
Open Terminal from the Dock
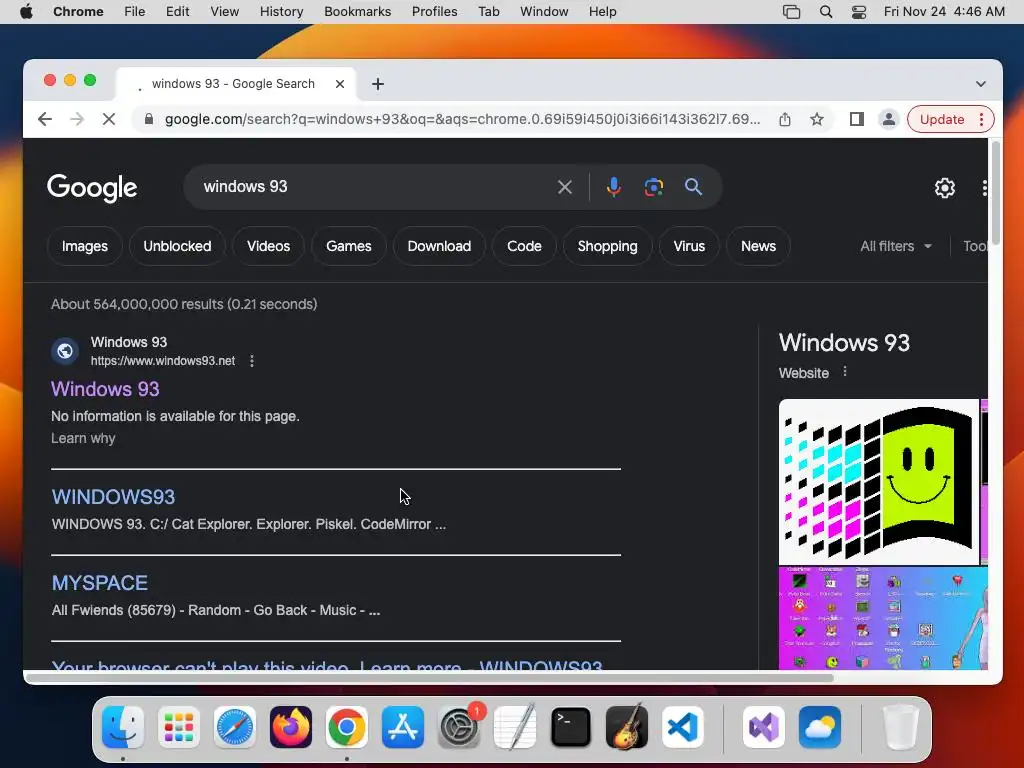(x=571, y=727)
